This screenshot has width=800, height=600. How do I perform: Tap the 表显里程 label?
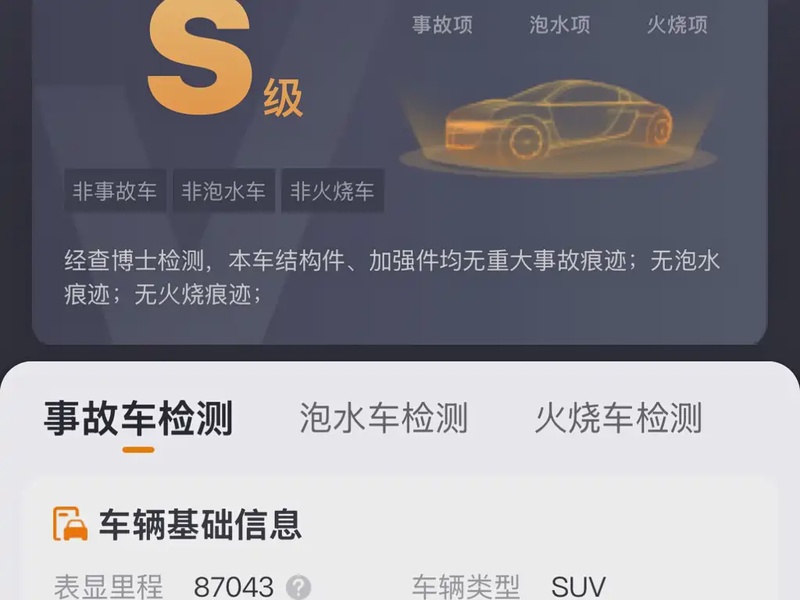pyautogui.click(x=108, y=587)
